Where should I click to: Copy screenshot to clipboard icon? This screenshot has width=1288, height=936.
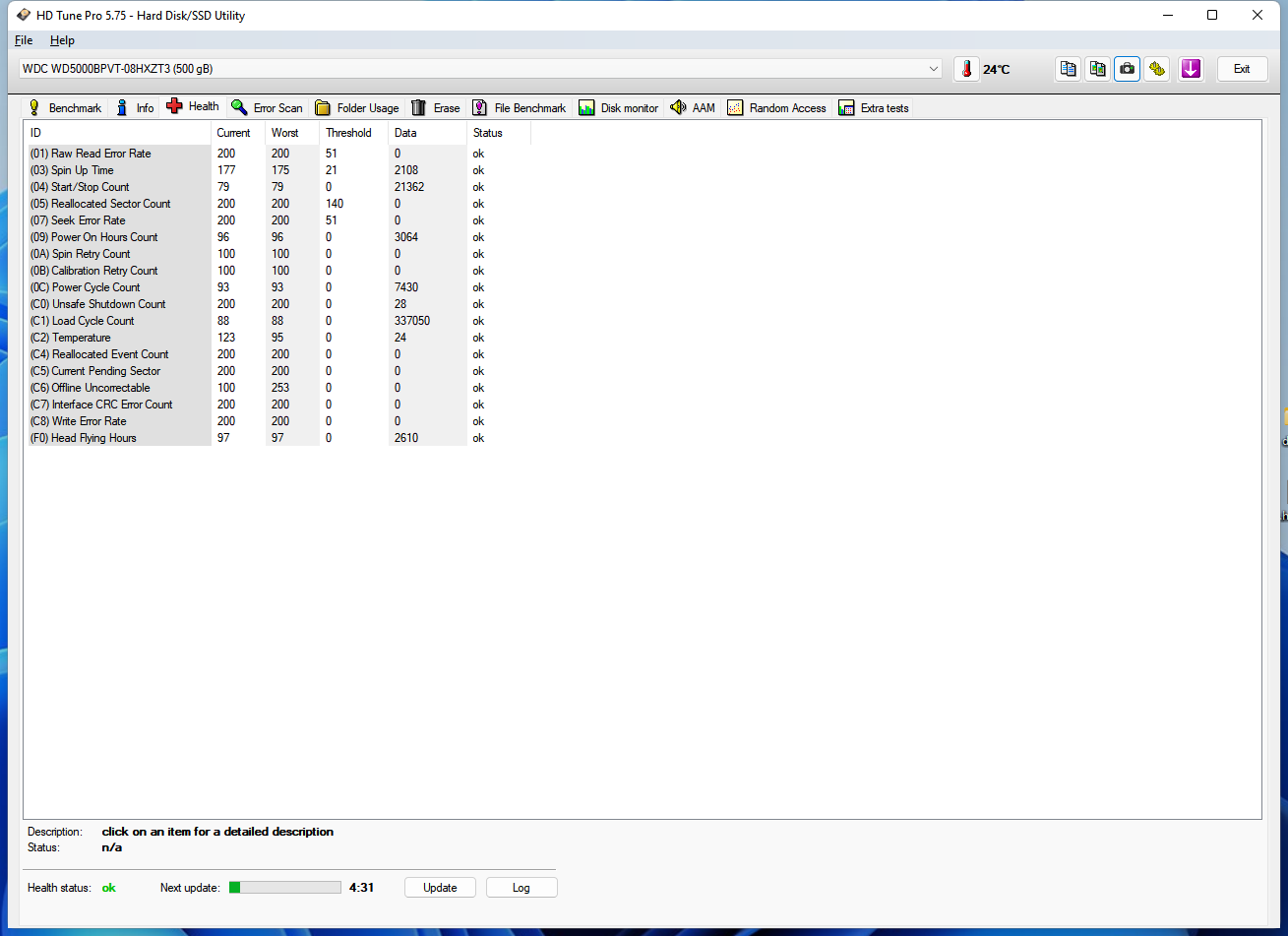(1097, 69)
